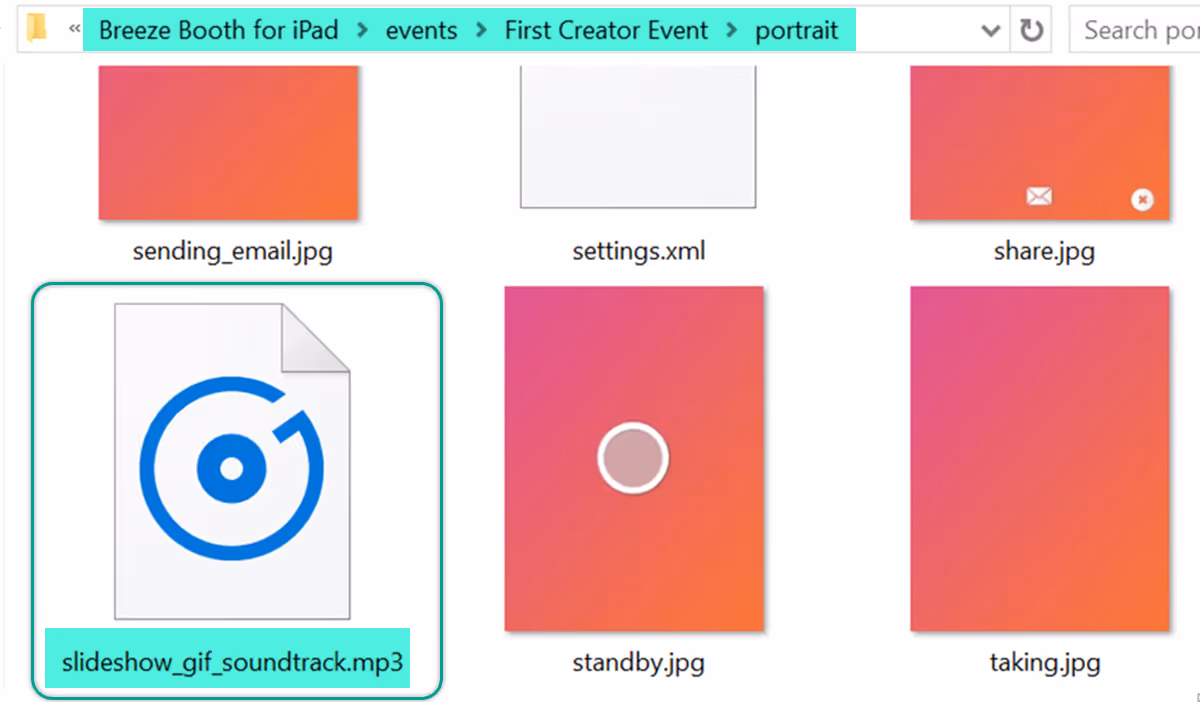The height and width of the screenshot is (702, 1200).
Task: Expand the chevron after events breadcrumb
Action: click(x=482, y=30)
